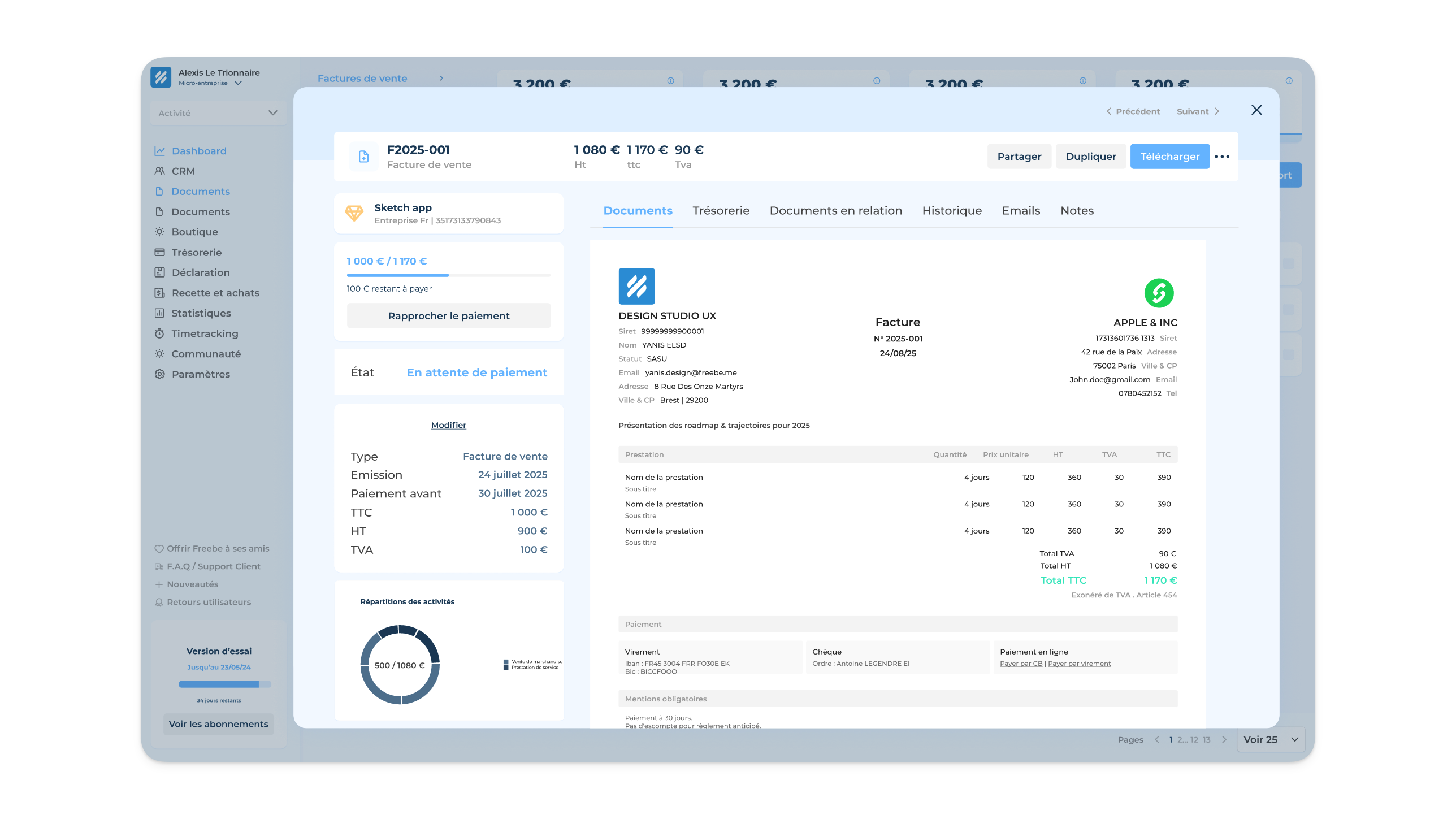Image resolution: width=1456 pixels, height=819 pixels.
Task: Open the Historique tab
Action: pos(952,210)
